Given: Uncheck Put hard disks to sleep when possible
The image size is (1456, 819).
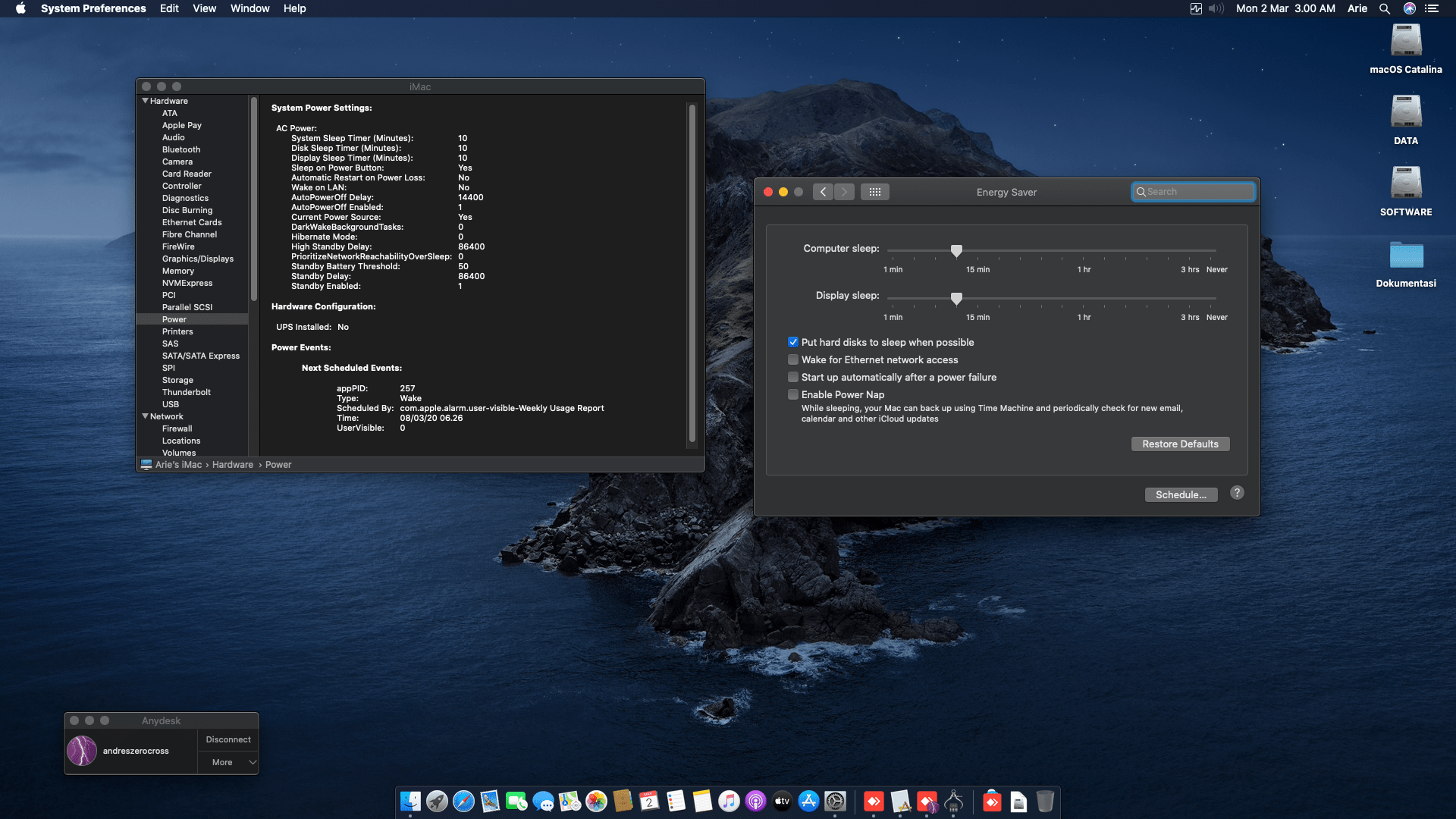Looking at the screenshot, I should [x=793, y=342].
